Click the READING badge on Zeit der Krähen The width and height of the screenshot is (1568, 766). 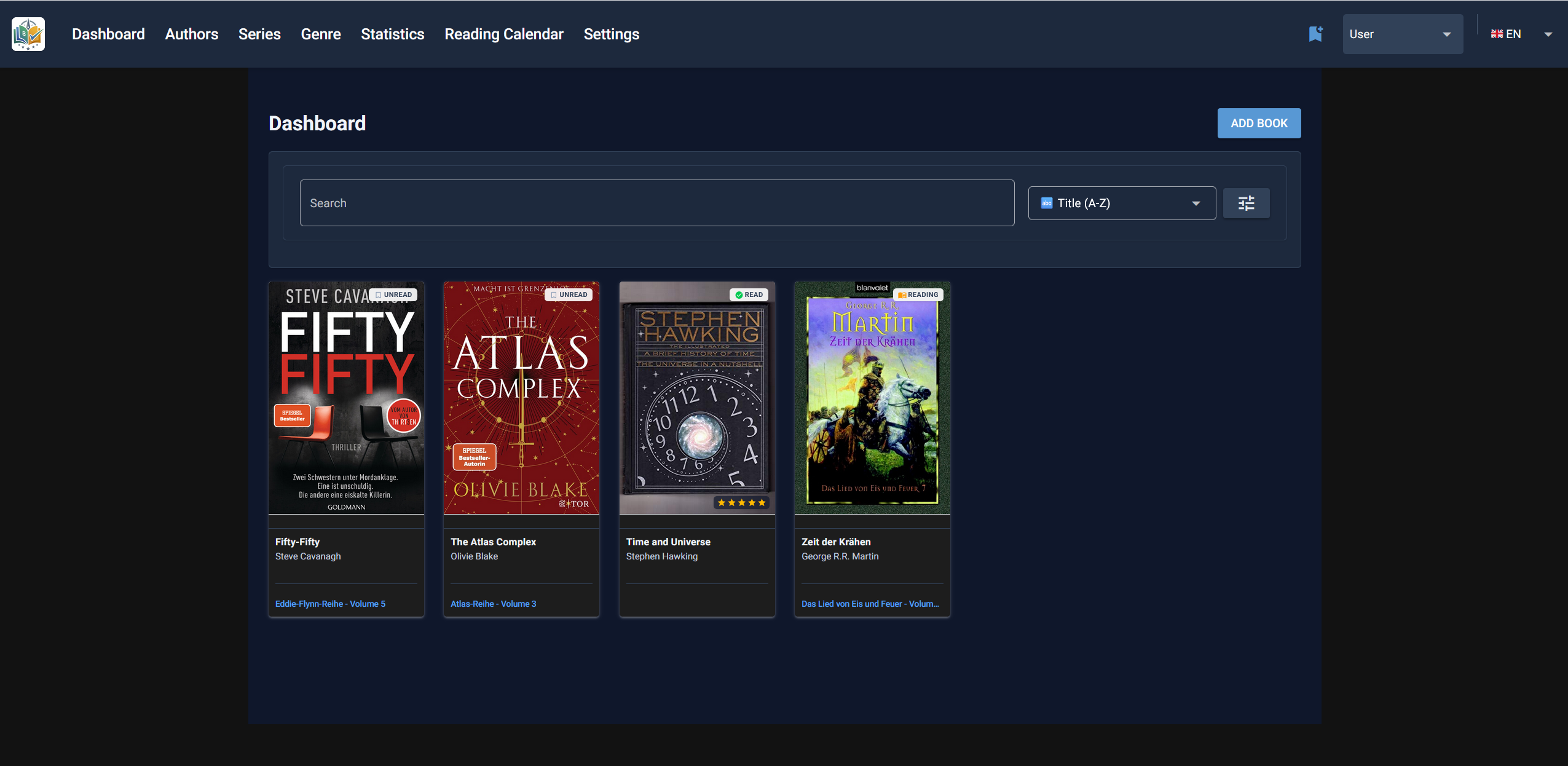(x=918, y=294)
